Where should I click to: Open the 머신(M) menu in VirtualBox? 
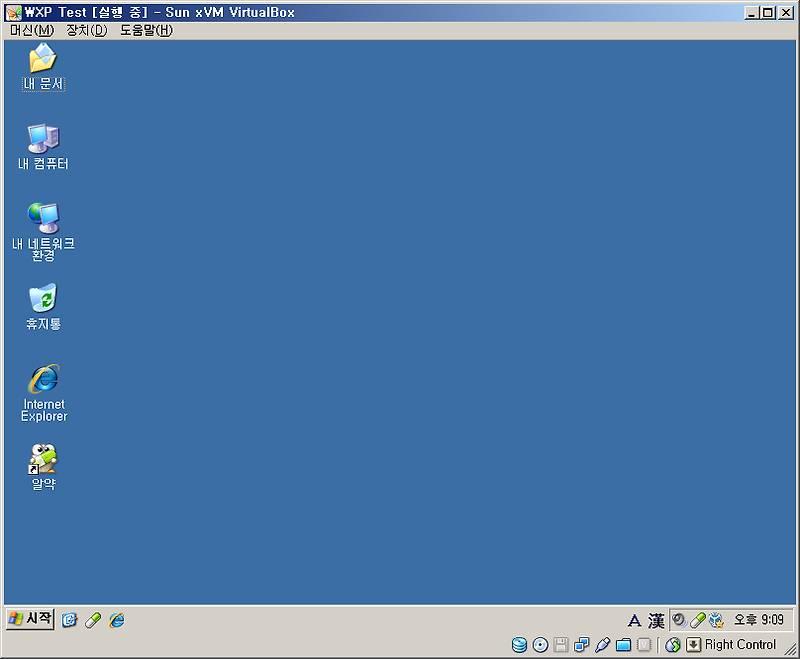pos(31,30)
